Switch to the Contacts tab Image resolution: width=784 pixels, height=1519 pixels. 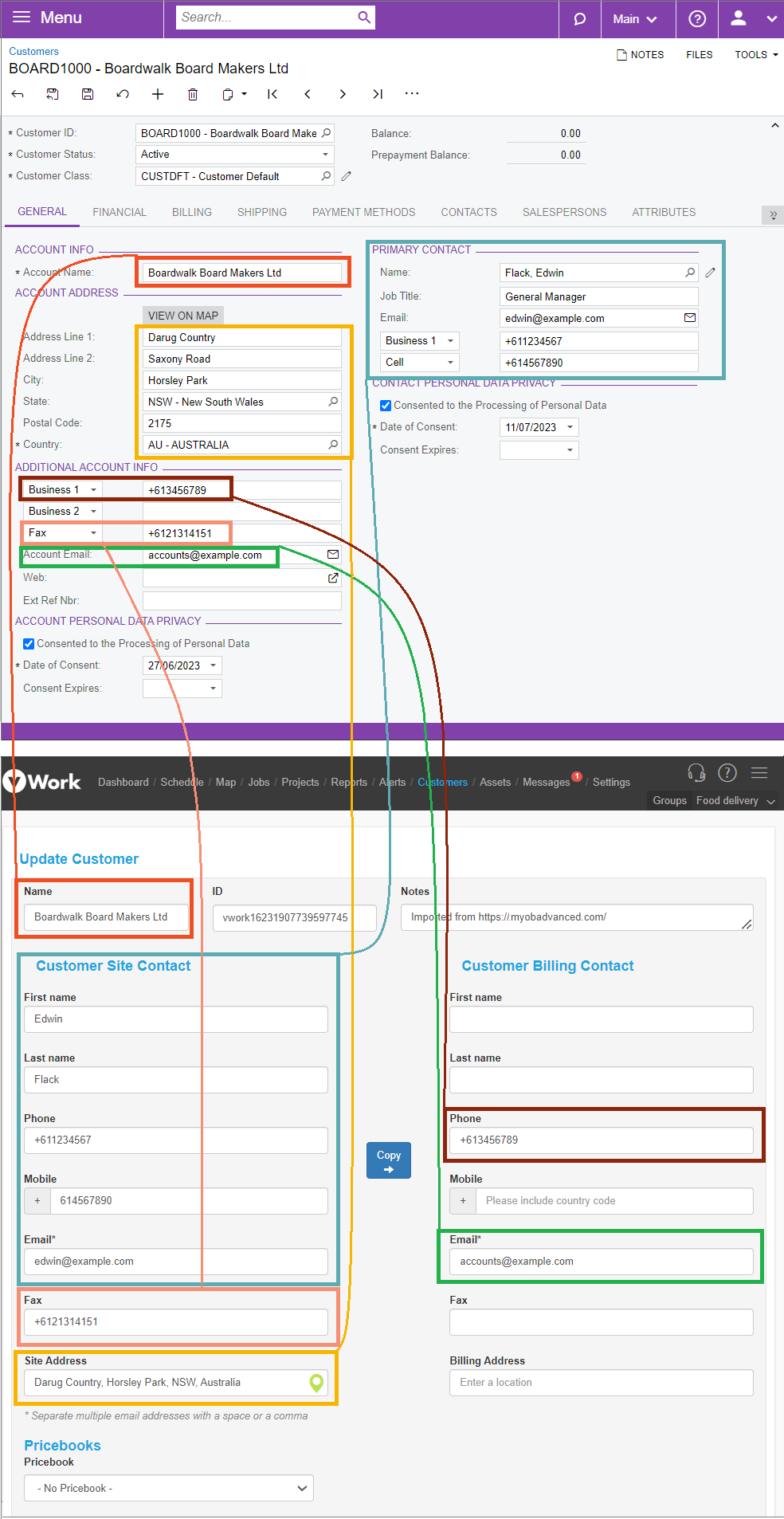click(x=469, y=212)
